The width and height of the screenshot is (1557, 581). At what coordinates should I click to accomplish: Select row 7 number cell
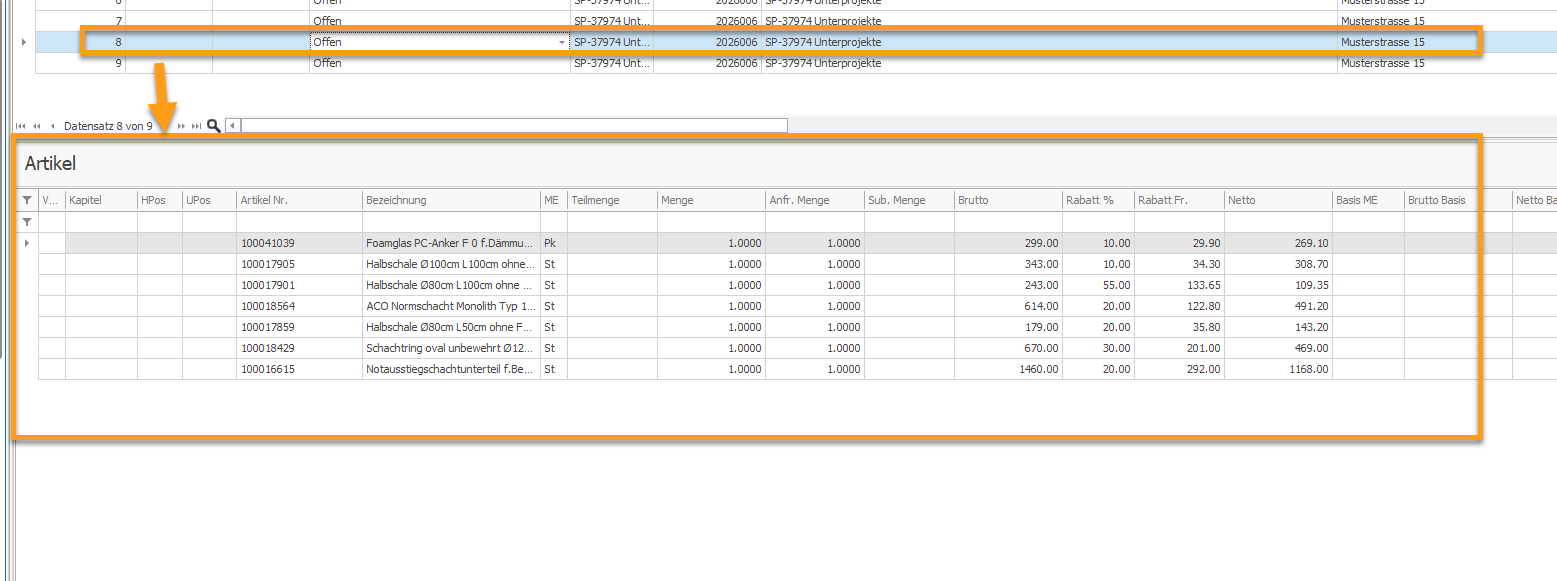click(x=81, y=21)
